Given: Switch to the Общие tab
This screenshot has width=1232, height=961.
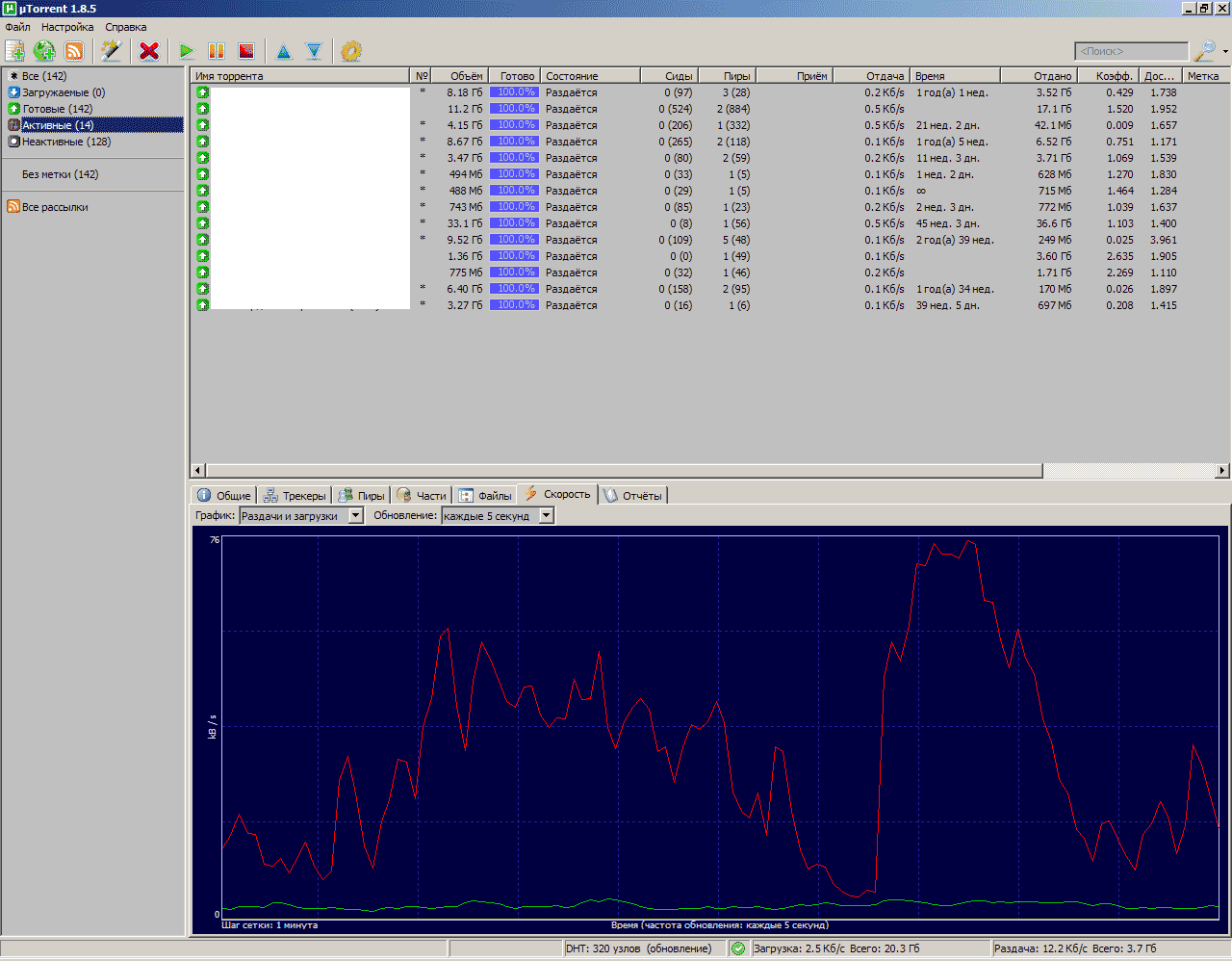Looking at the screenshot, I should tap(223, 496).
